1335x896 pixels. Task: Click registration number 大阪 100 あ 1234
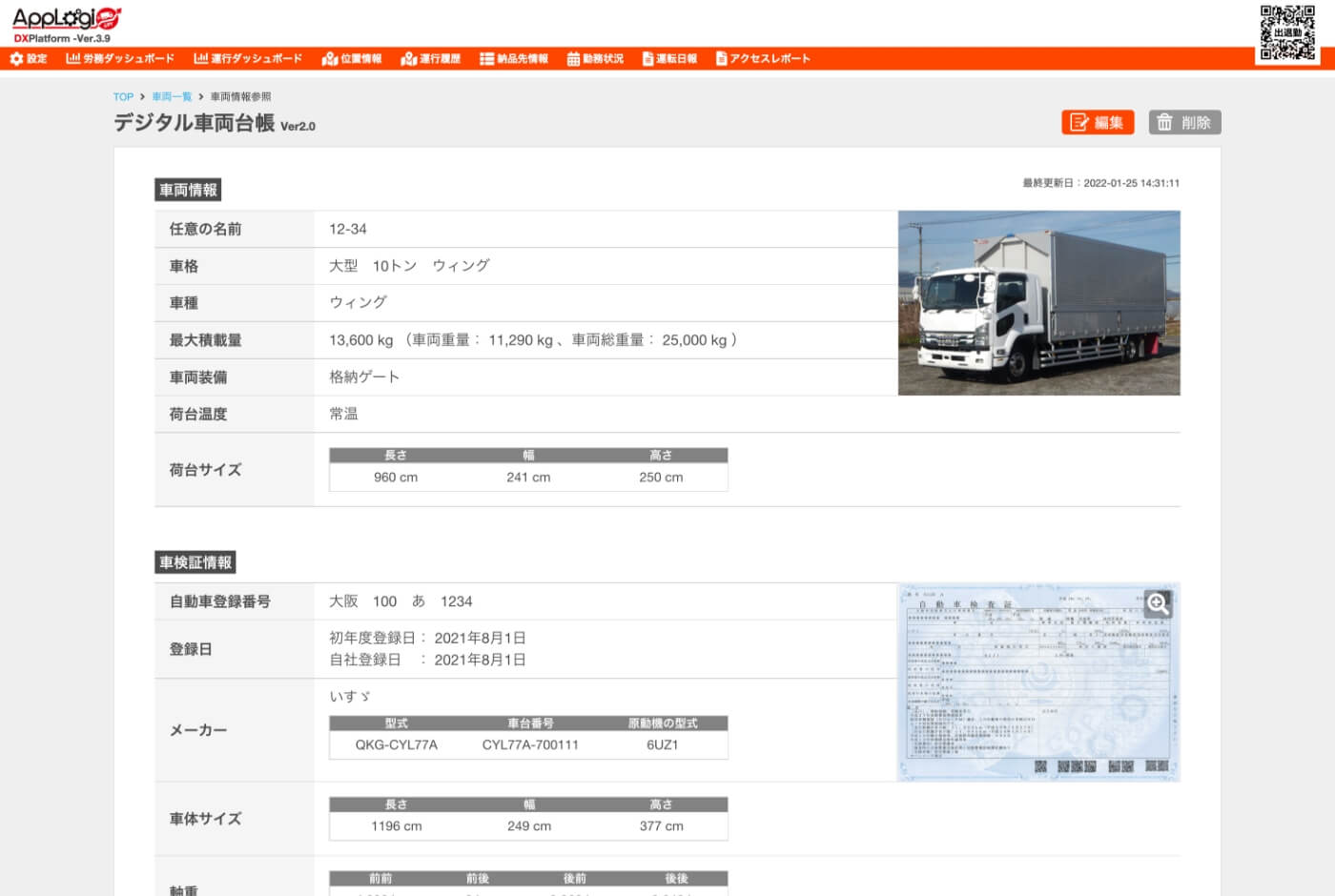click(x=400, y=601)
